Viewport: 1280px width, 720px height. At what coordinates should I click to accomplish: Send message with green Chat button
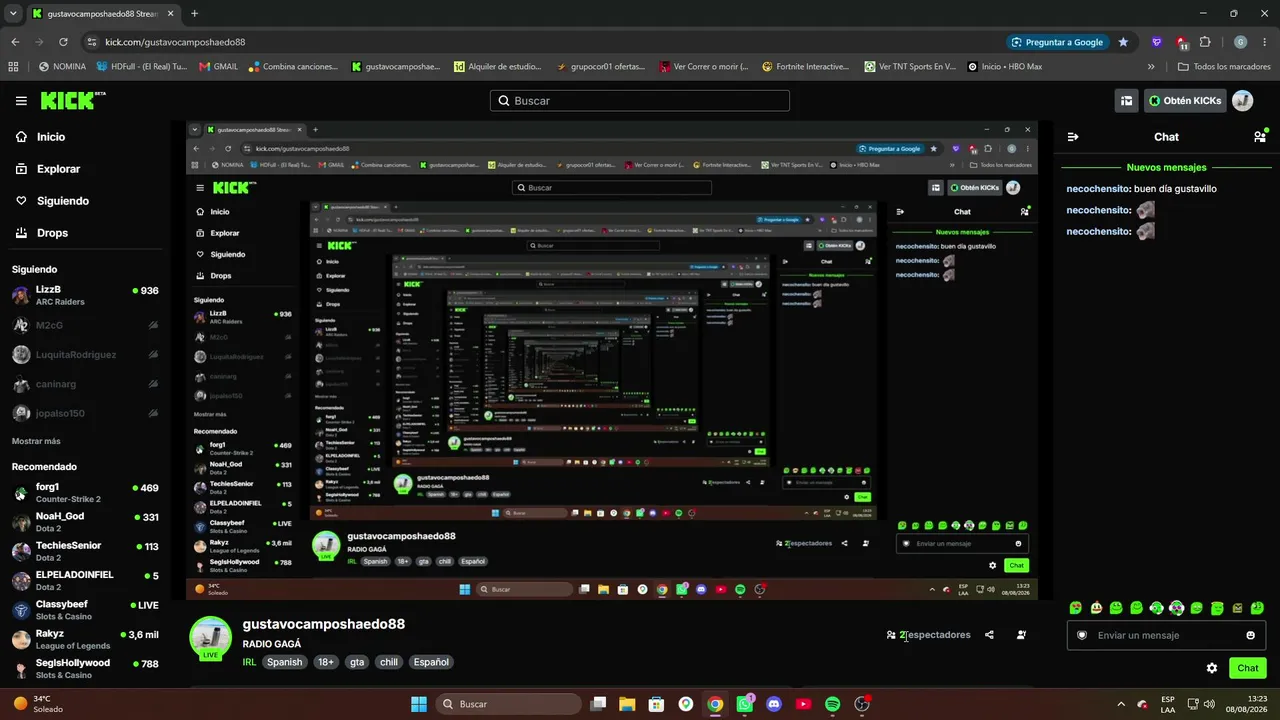click(x=1248, y=668)
